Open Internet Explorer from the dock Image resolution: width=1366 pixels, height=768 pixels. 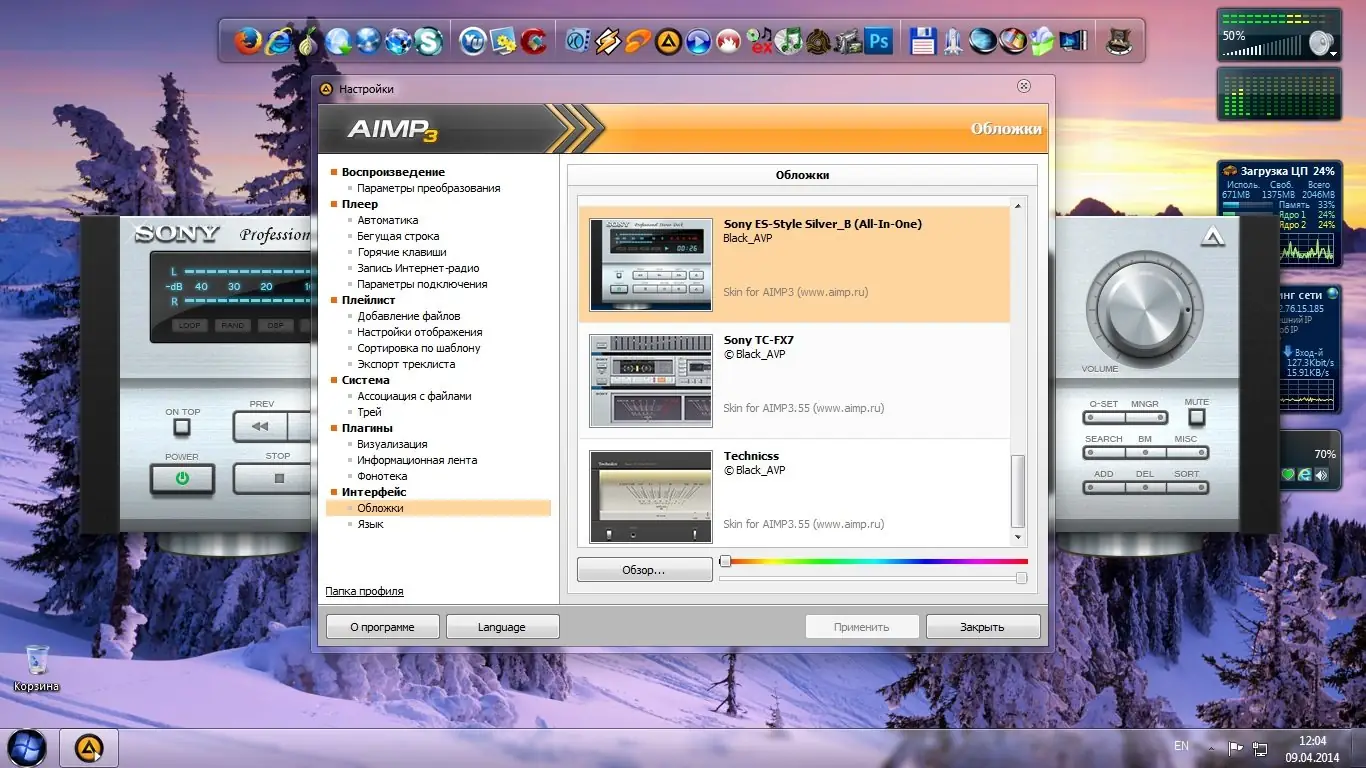(x=278, y=41)
